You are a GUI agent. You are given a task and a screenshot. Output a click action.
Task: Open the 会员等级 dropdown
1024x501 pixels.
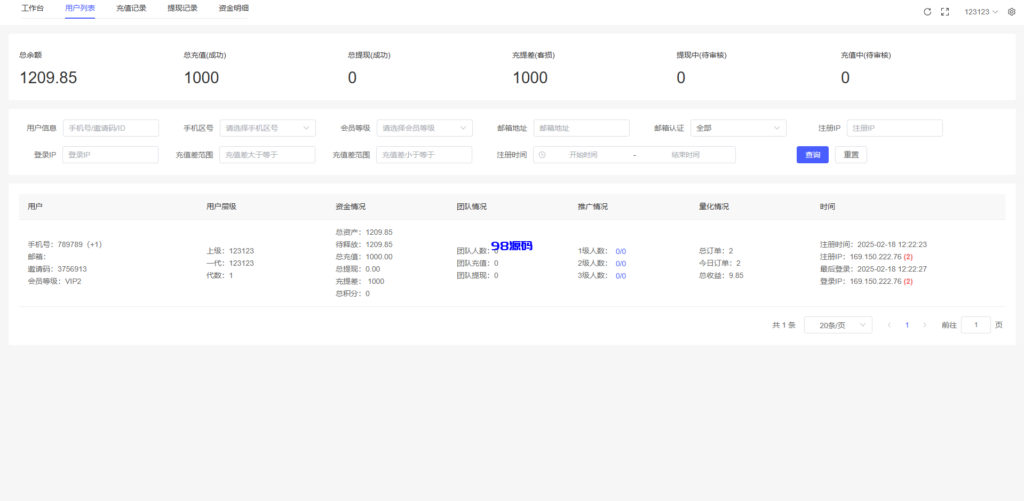tap(424, 128)
